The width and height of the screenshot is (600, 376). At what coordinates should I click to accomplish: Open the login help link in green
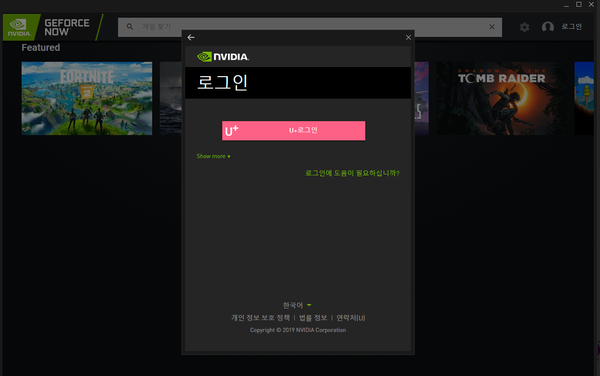[x=352, y=173]
